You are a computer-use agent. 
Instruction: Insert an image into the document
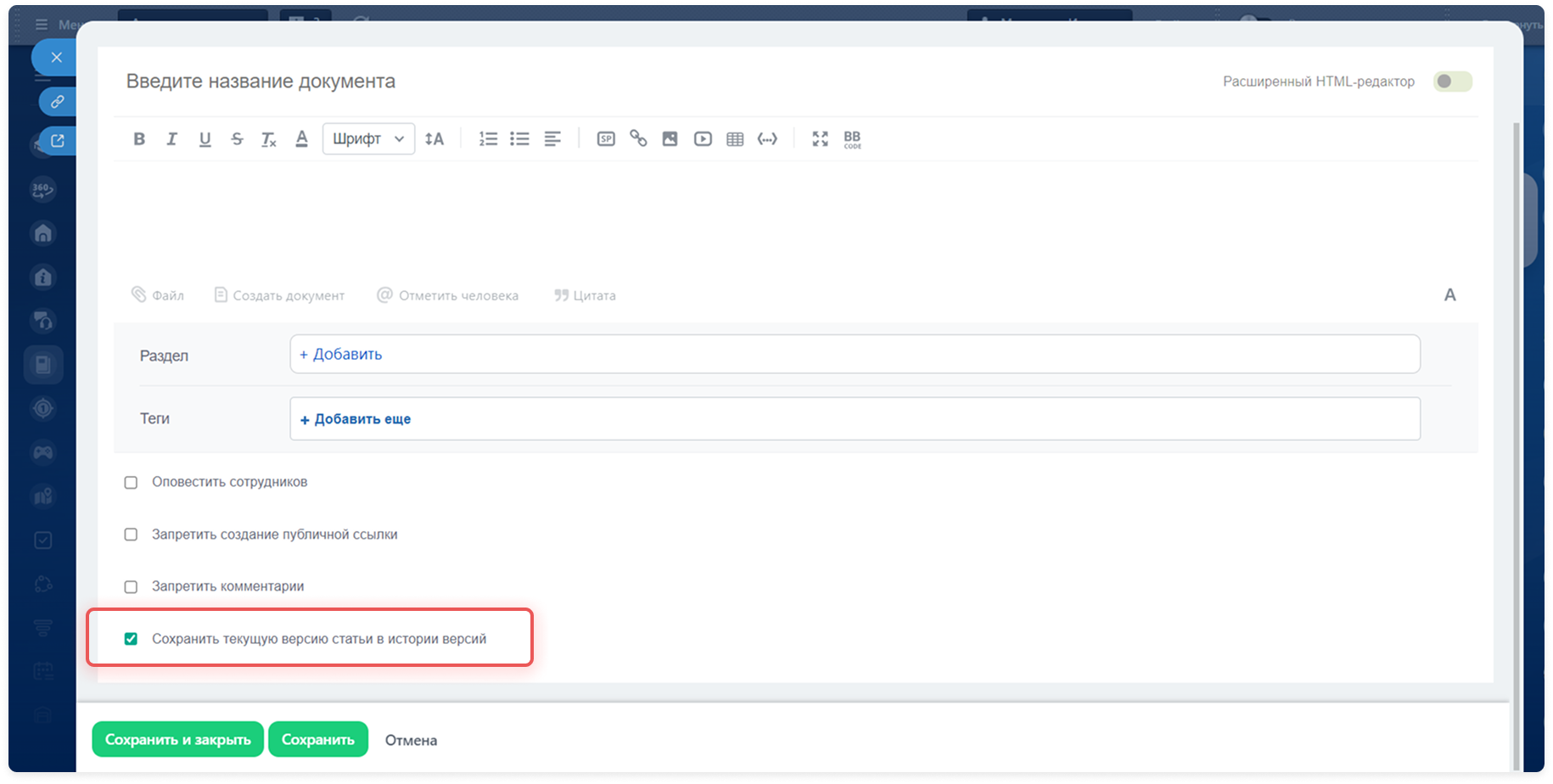670,139
